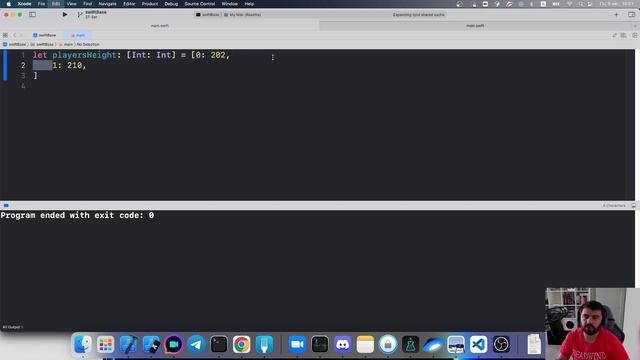This screenshot has width=640, height=360.
Task: Click the battery icon in menu bar
Action: 556,4
